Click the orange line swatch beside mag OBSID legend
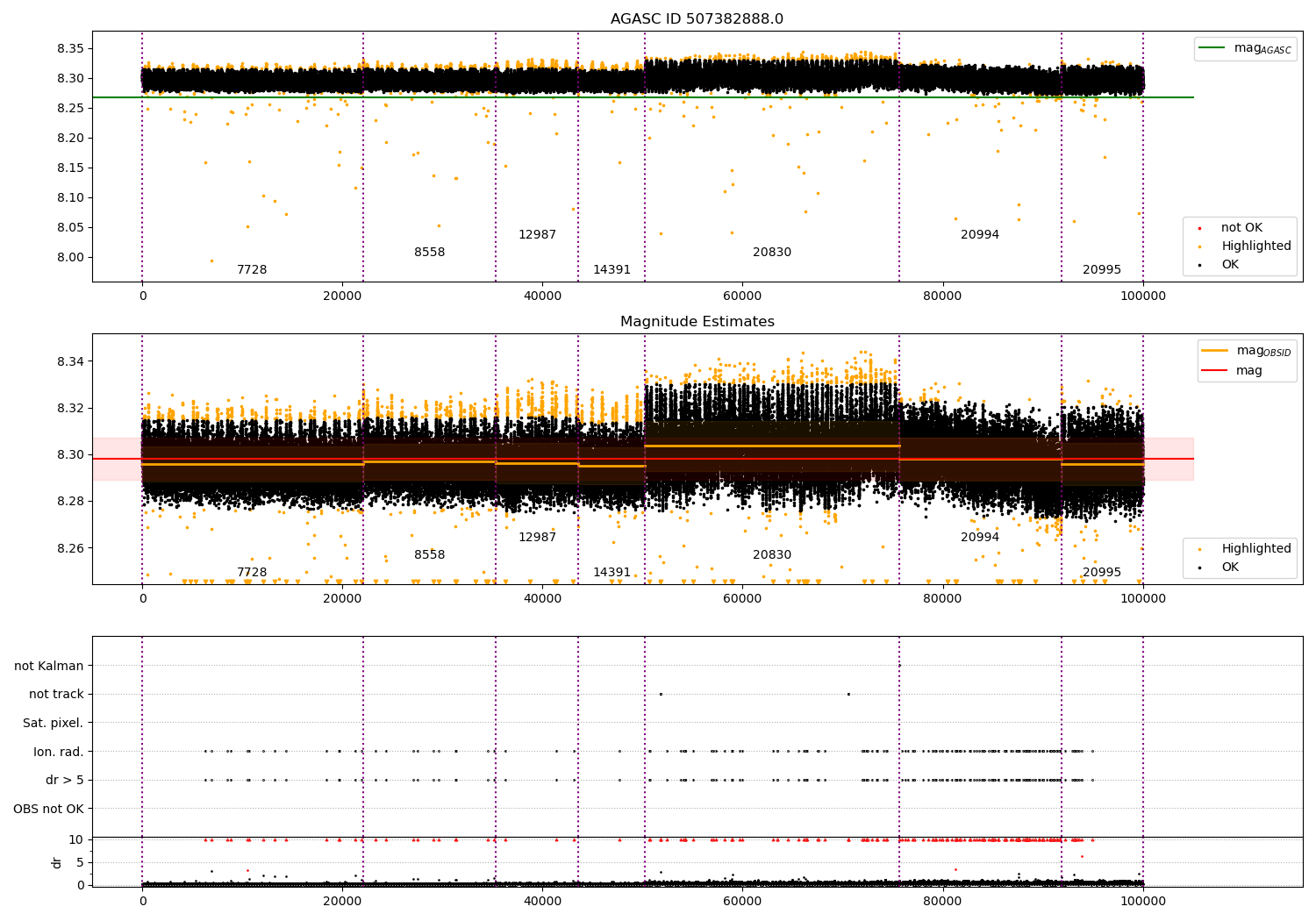The image size is (1316, 921). [x=1215, y=351]
